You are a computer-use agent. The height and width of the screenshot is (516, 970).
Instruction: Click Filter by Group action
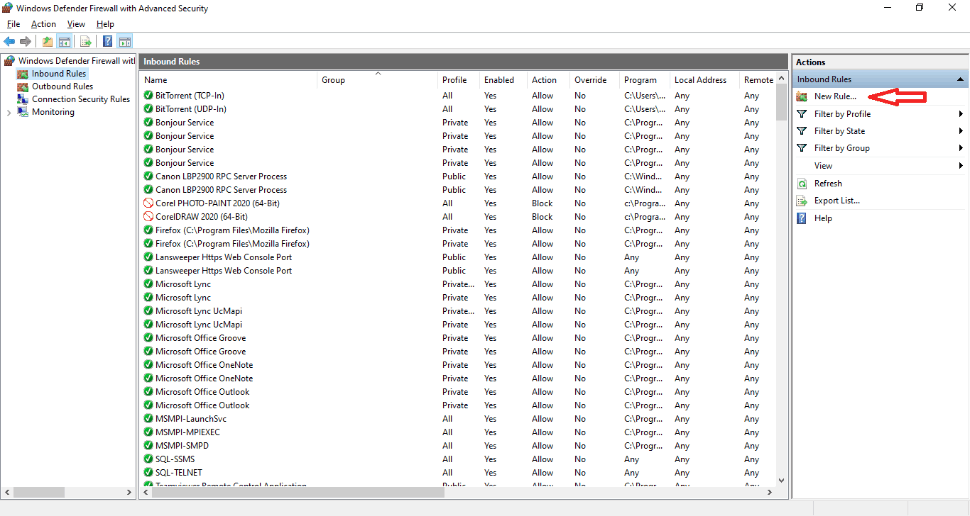click(842, 148)
